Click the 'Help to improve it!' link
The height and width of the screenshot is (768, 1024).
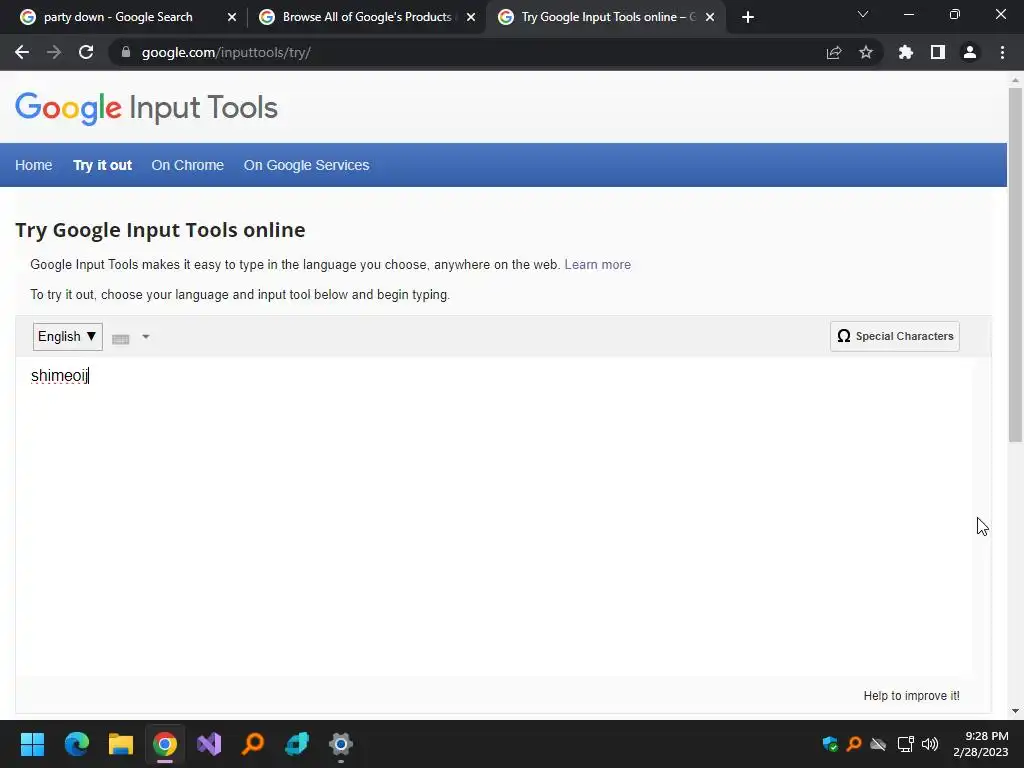[912, 696]
